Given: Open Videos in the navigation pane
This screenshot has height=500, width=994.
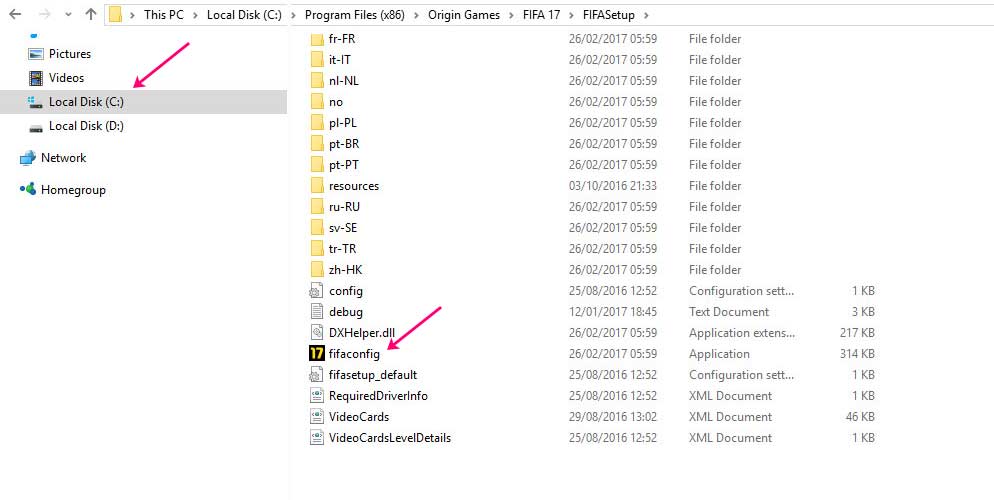Looking at the screenshot, I should click(67, 78).
